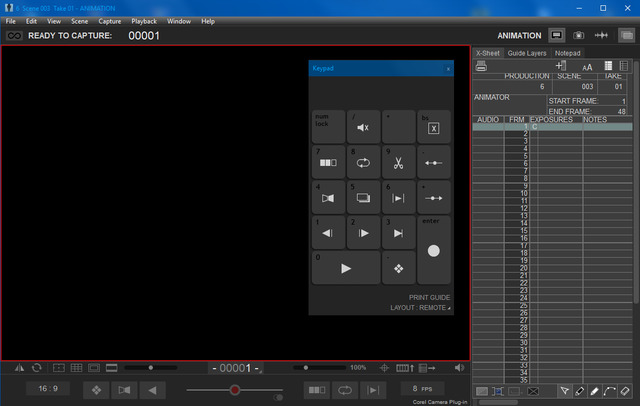Viewport: 640px width, 406px height.
Task: Click the red playback speed slider knob
Action: point(235,389)
